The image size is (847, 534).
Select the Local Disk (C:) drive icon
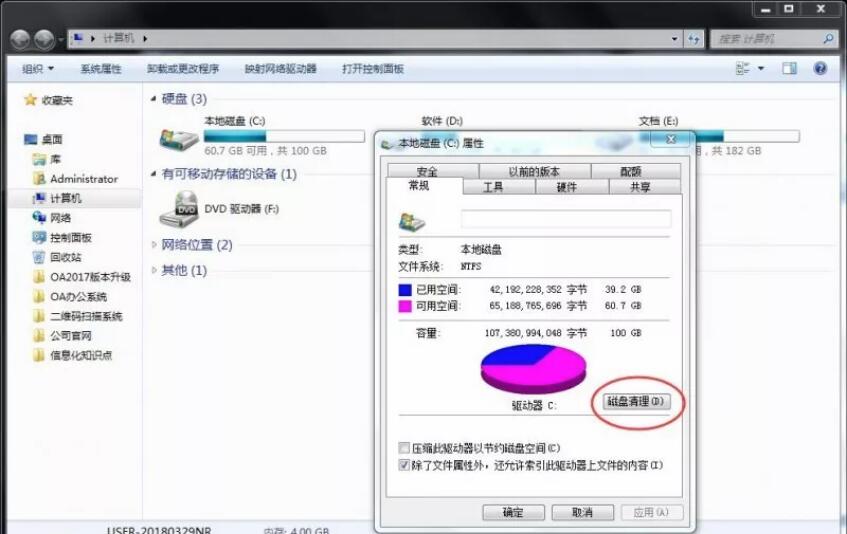coord(178,138)
